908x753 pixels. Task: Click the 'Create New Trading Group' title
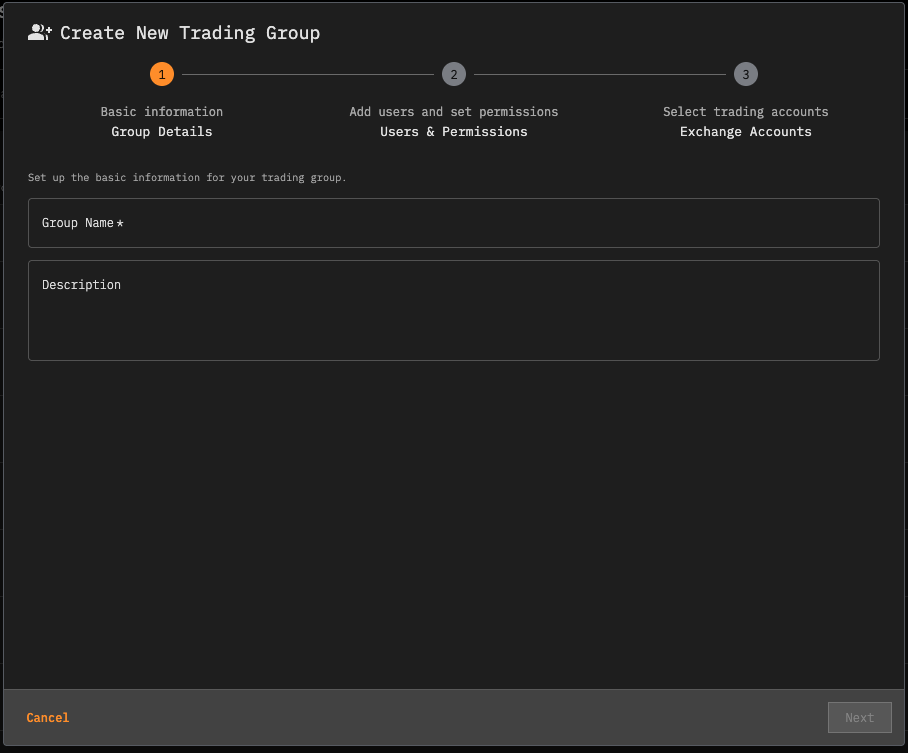190,33
